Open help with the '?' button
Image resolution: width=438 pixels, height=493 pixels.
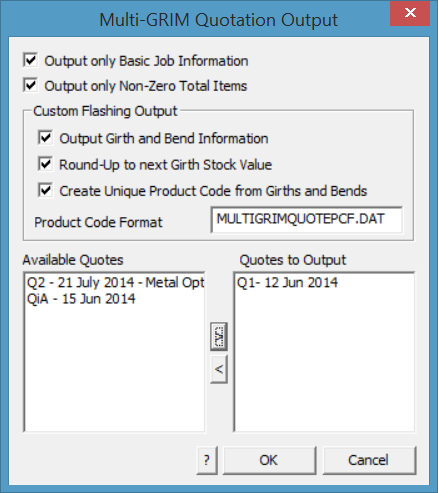207,460
